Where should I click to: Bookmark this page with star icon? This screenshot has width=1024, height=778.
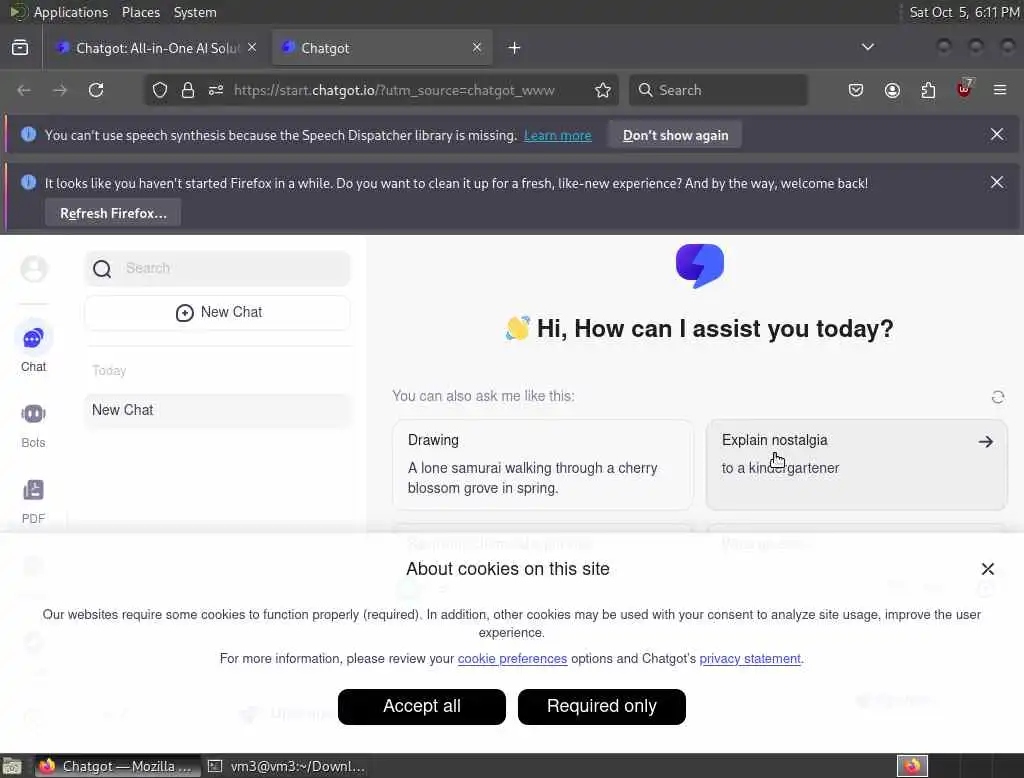point(603,90)
